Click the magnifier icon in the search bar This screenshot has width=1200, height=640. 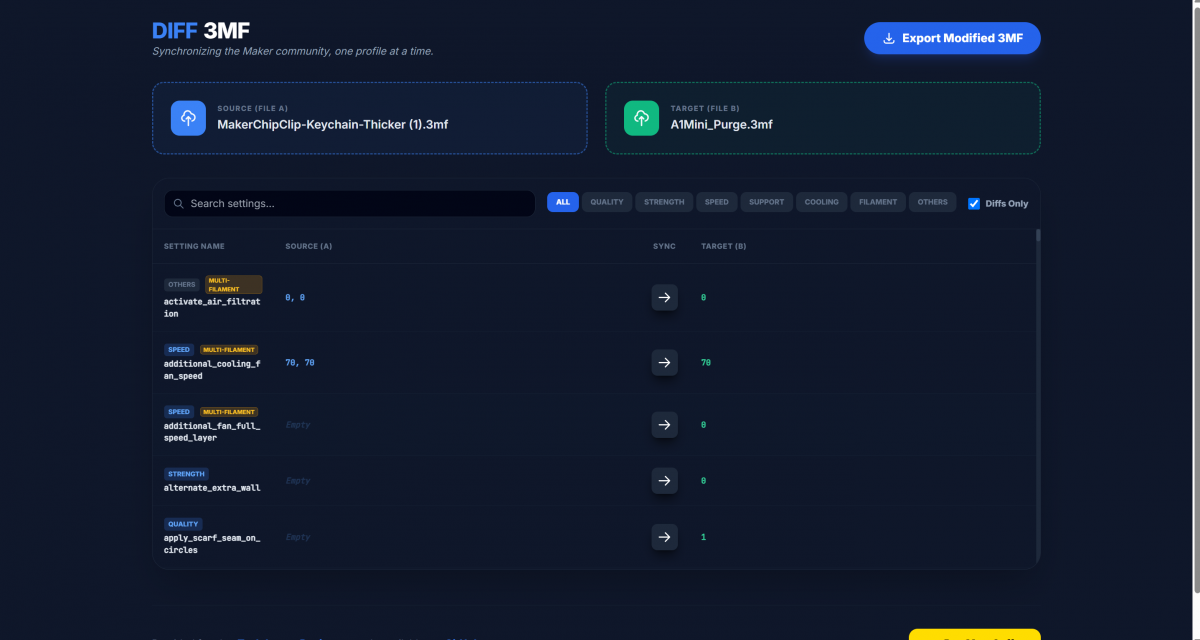(x=179, y=204)
